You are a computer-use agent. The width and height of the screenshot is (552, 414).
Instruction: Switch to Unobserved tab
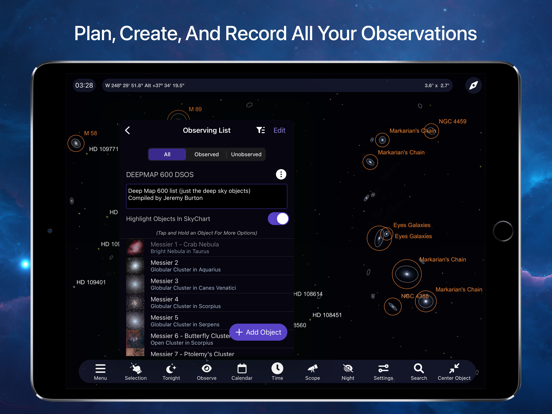246,154
